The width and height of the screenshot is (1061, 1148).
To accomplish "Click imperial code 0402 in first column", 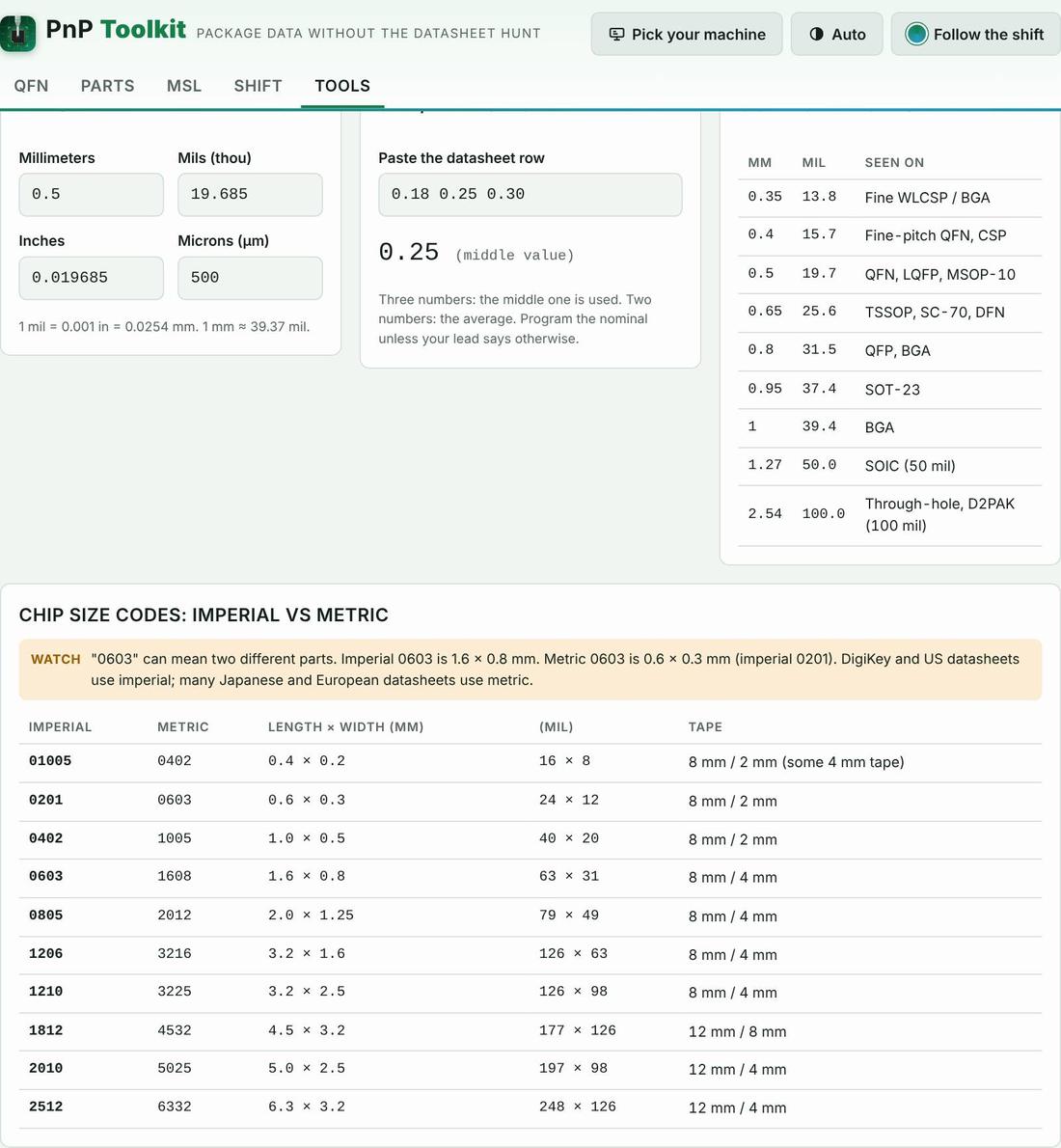I will click(x=45, y=839).
